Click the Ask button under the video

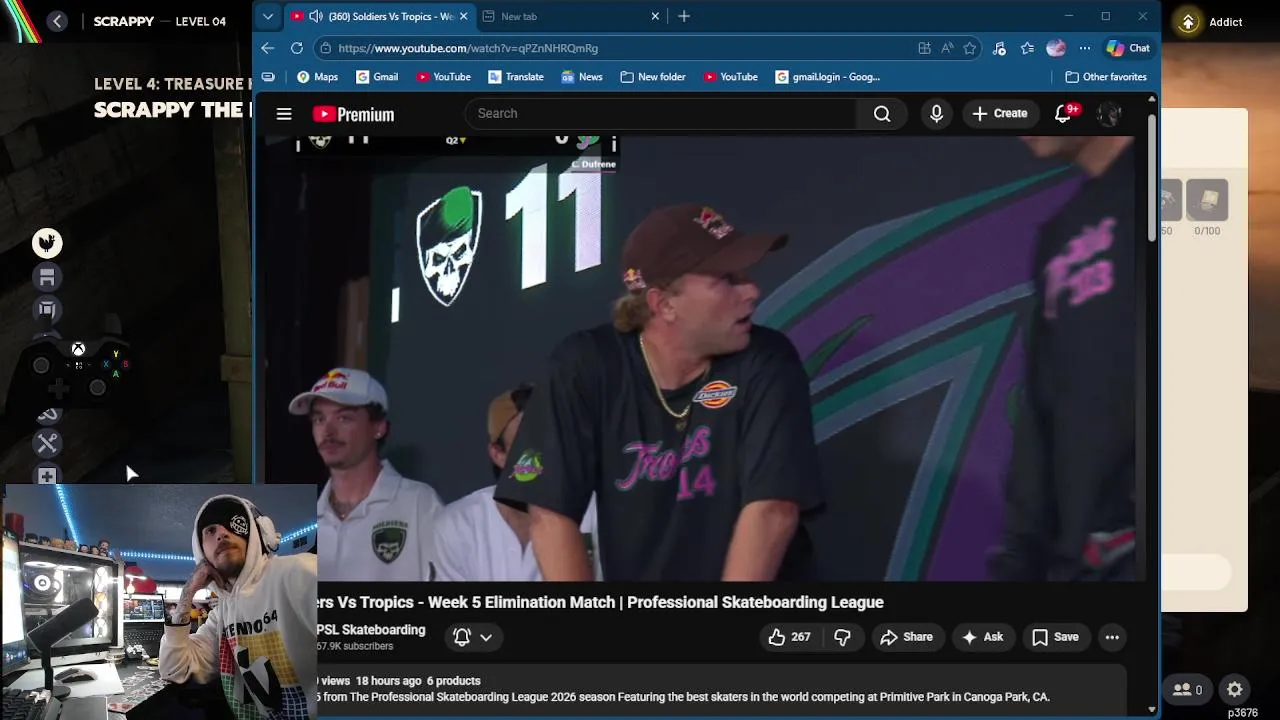tap(982, 637)
